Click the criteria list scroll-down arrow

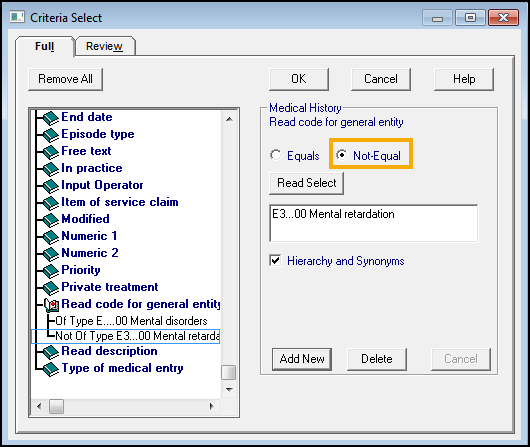[x=229, y=390]
